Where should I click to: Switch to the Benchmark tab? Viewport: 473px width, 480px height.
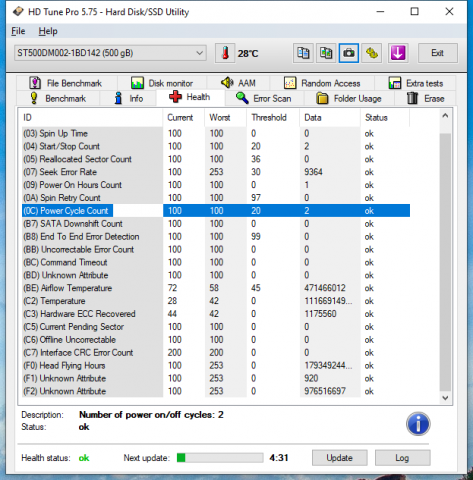pos(58,98)
